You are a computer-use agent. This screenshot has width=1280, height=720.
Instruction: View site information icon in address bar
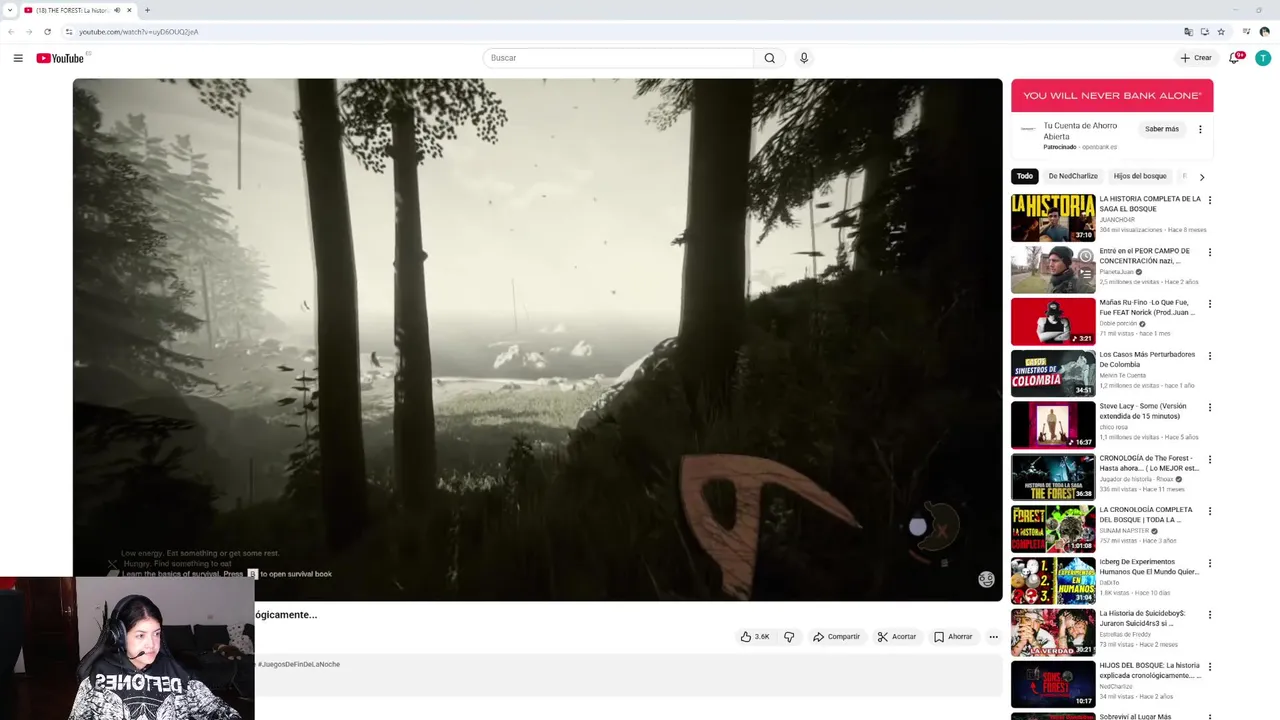tap(68, 32)
